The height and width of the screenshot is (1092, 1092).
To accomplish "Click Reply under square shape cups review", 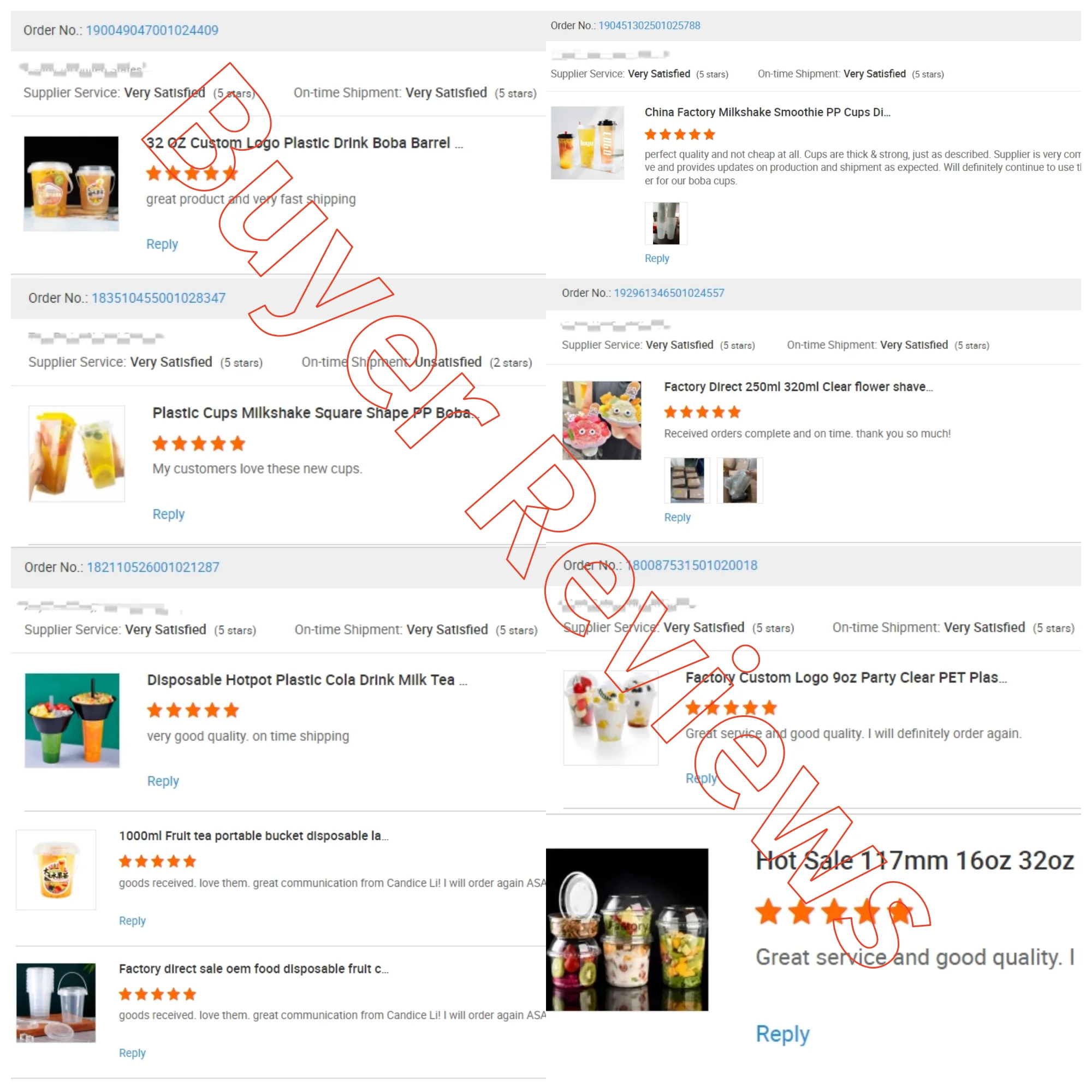I will coord(168,514).
